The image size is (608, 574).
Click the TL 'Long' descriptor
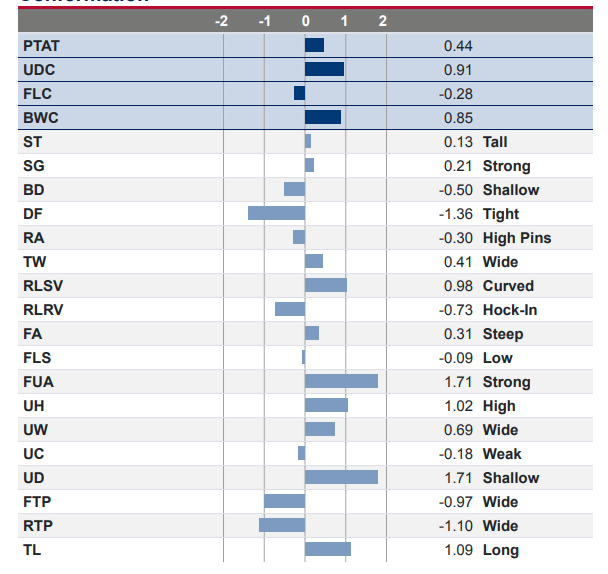[x=500, y=550]
